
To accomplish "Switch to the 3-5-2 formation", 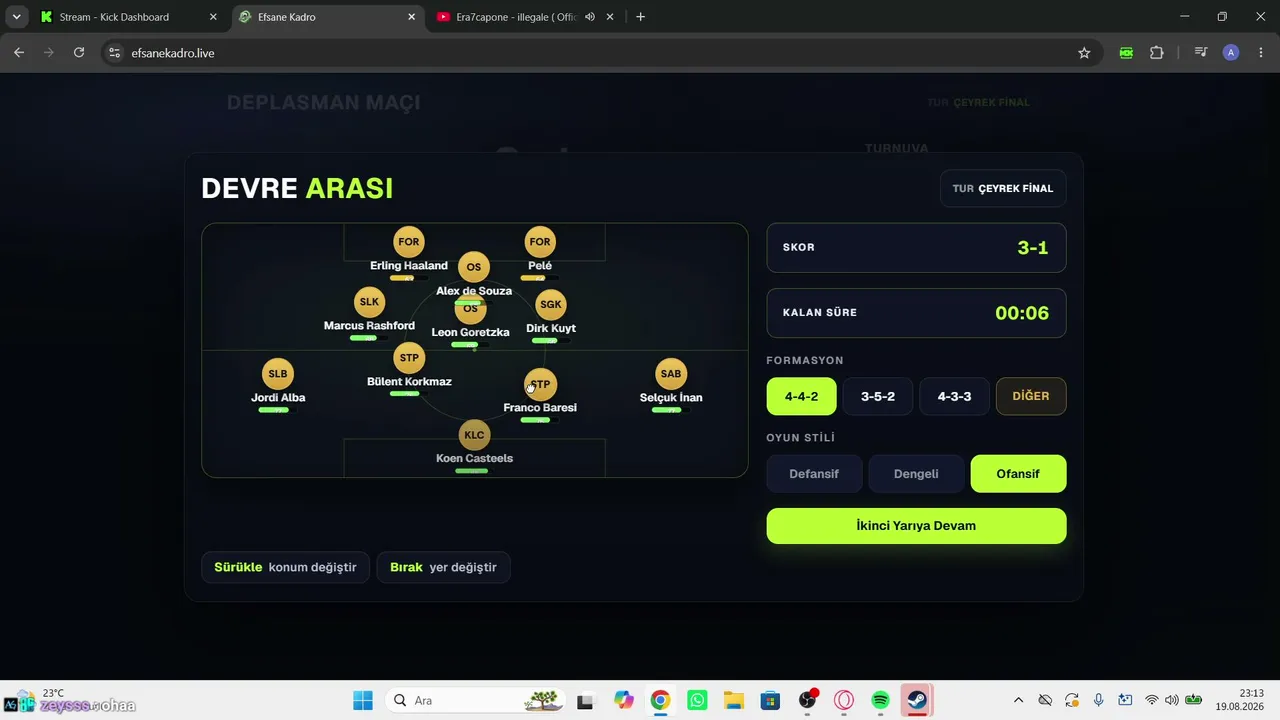I will click(x=878, y=396).
